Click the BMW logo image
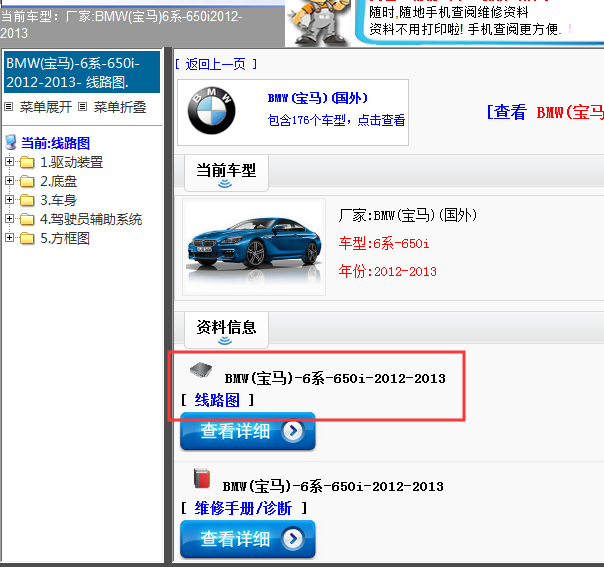Viewport: 604px width, 567px height. coord(211,110)
